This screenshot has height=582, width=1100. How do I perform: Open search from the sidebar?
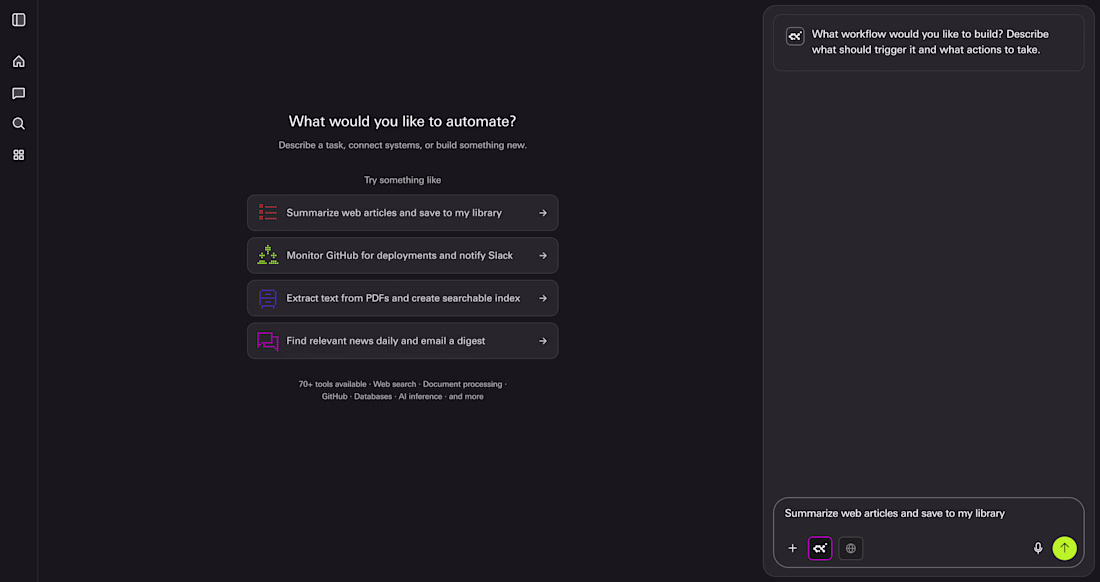18,124
